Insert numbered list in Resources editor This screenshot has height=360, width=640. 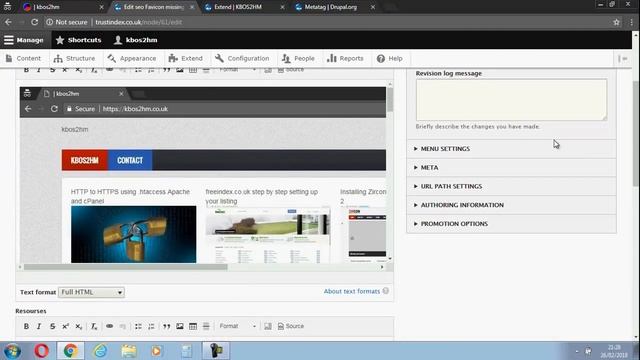[151, 326]
